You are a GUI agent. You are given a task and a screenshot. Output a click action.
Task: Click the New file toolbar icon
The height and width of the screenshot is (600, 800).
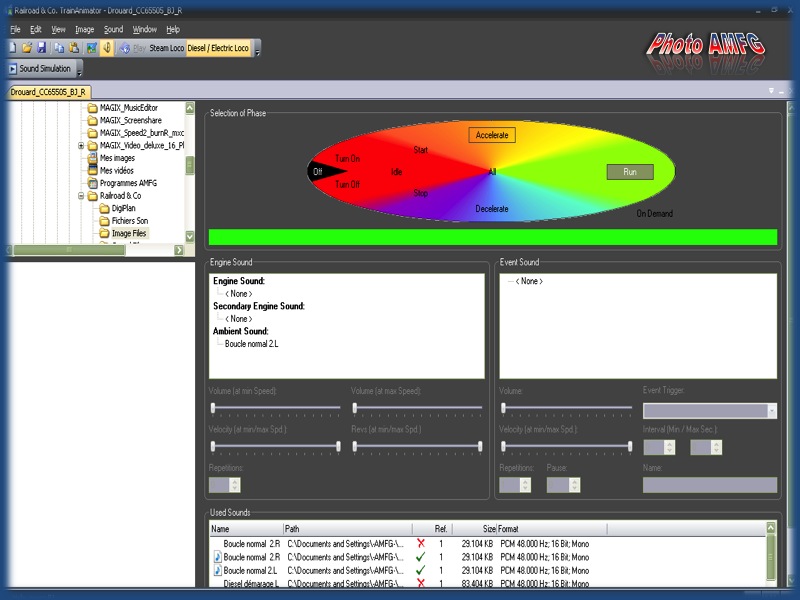point(13,48)
